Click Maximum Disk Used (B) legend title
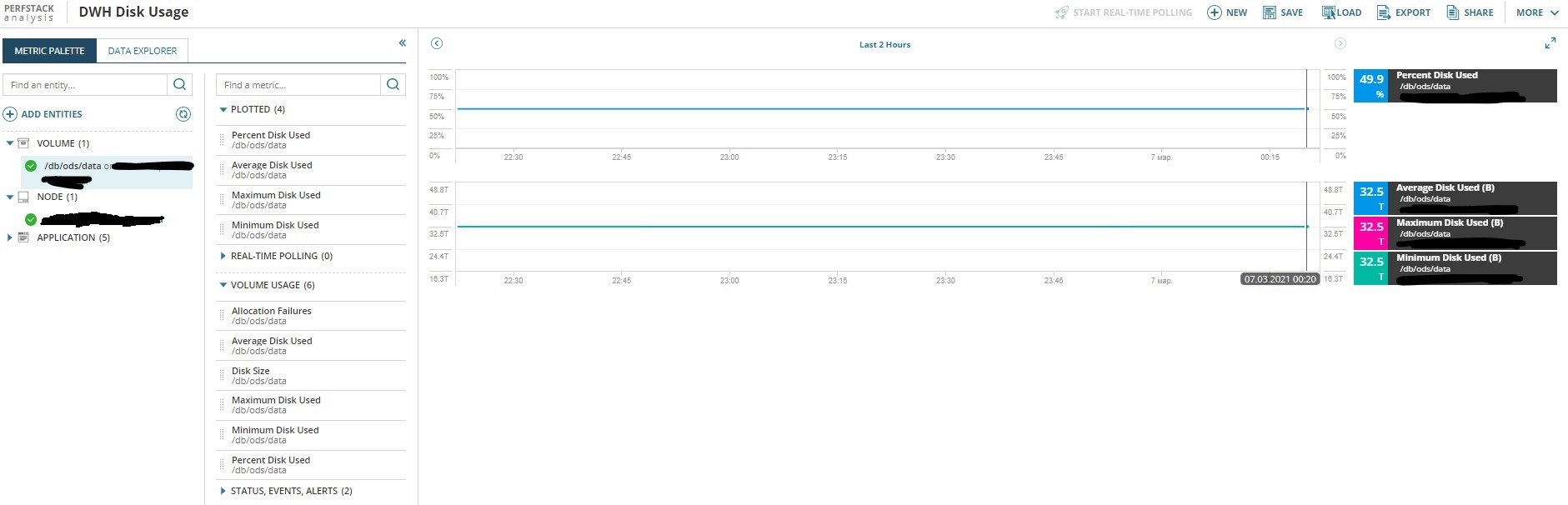 click(x=1450, y=222)
